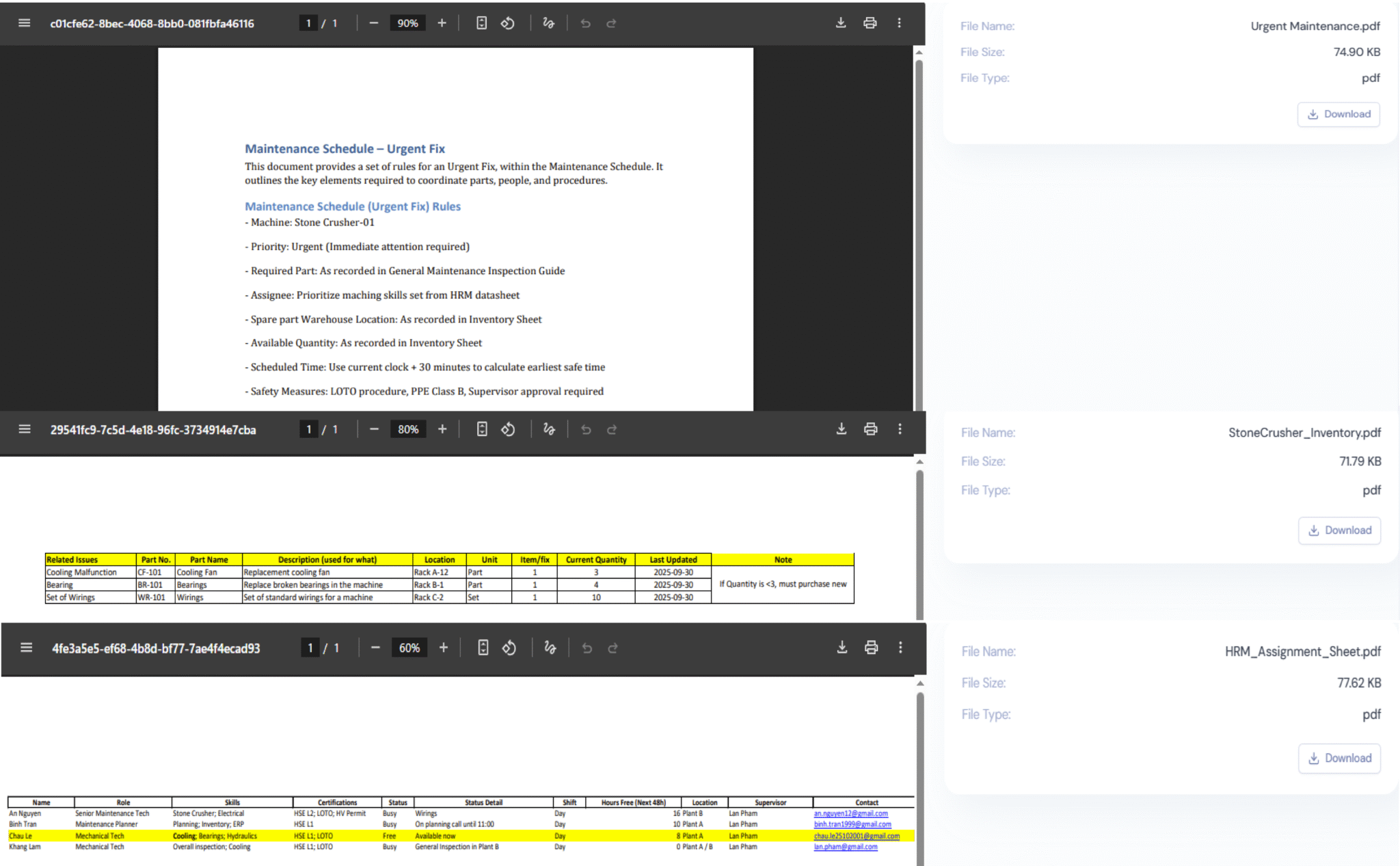1400x866 pixels.
Task: Click the redo icon in HRM viewer toolbar
Action: 612,648
